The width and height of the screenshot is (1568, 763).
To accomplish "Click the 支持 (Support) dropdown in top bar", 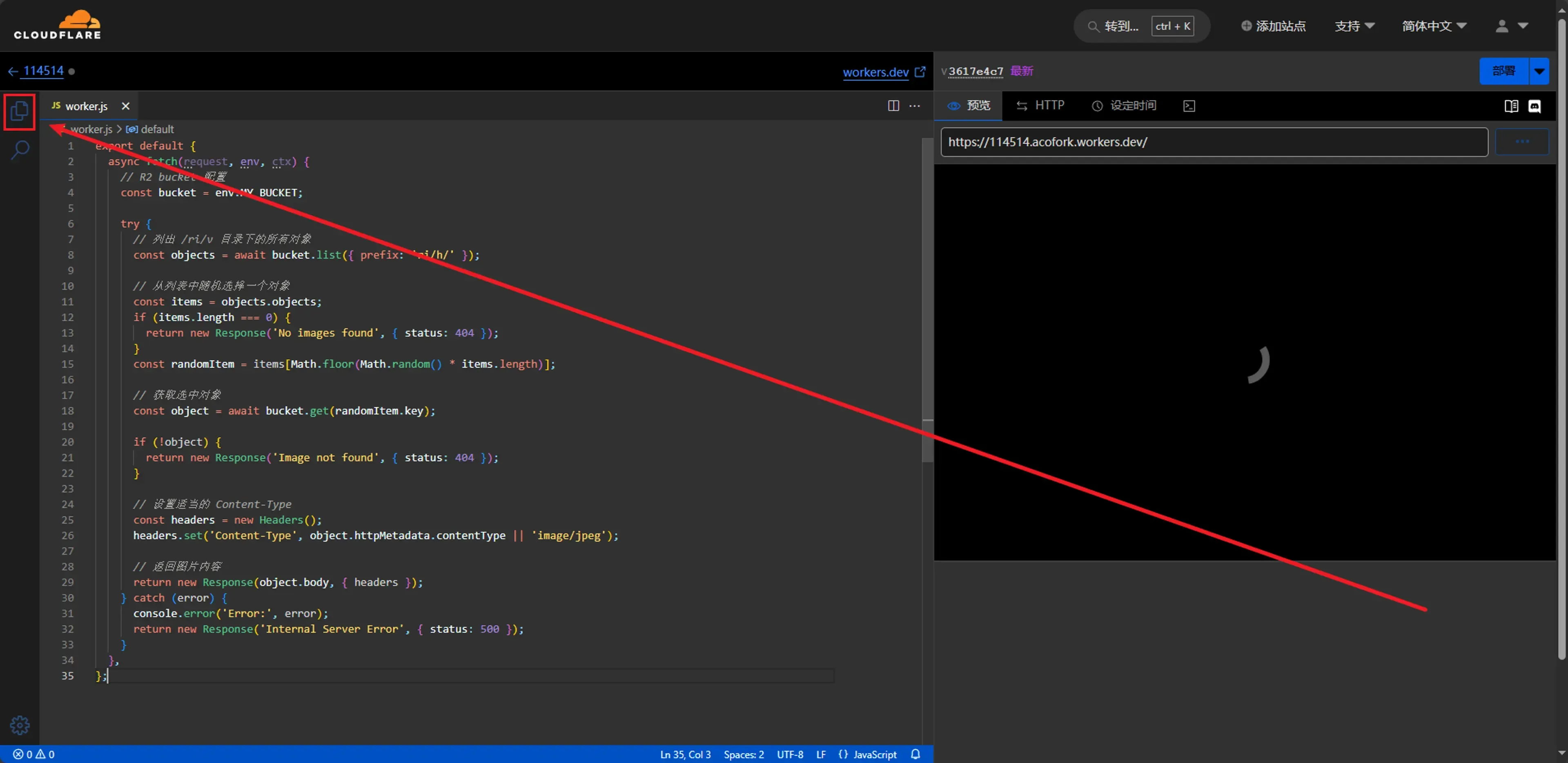I will (1353, 25).
